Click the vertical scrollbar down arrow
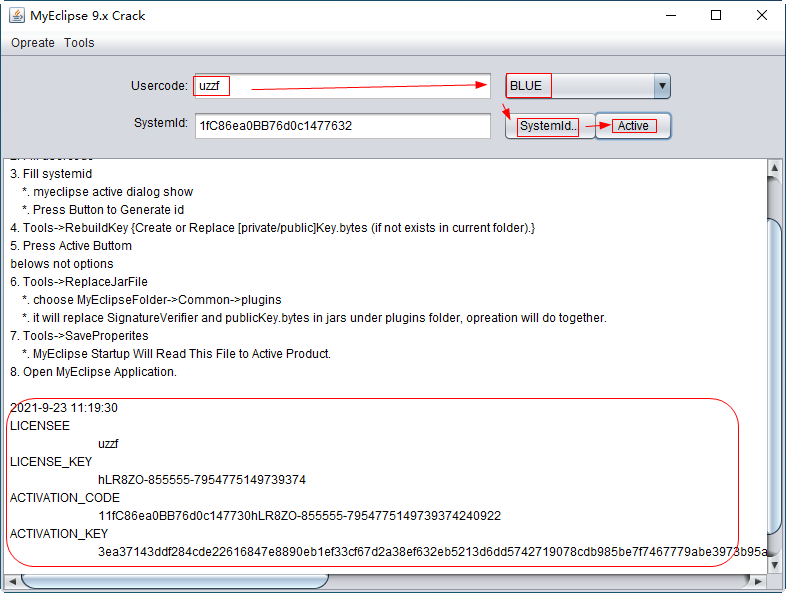786x593 pixels. (776, 563)
